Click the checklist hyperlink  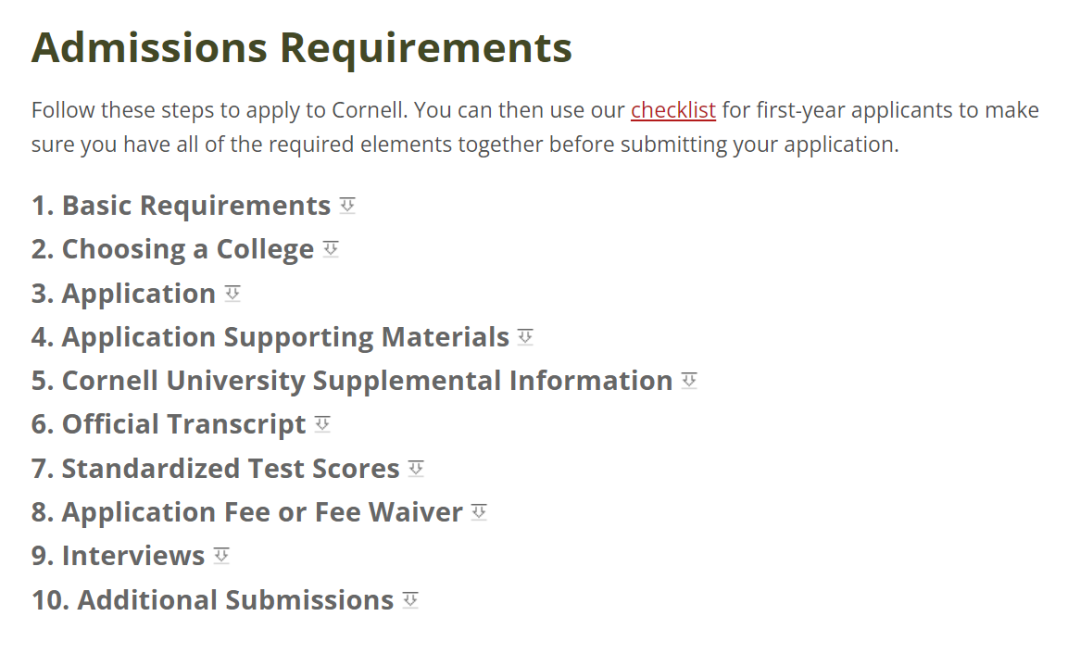(673, 110)
